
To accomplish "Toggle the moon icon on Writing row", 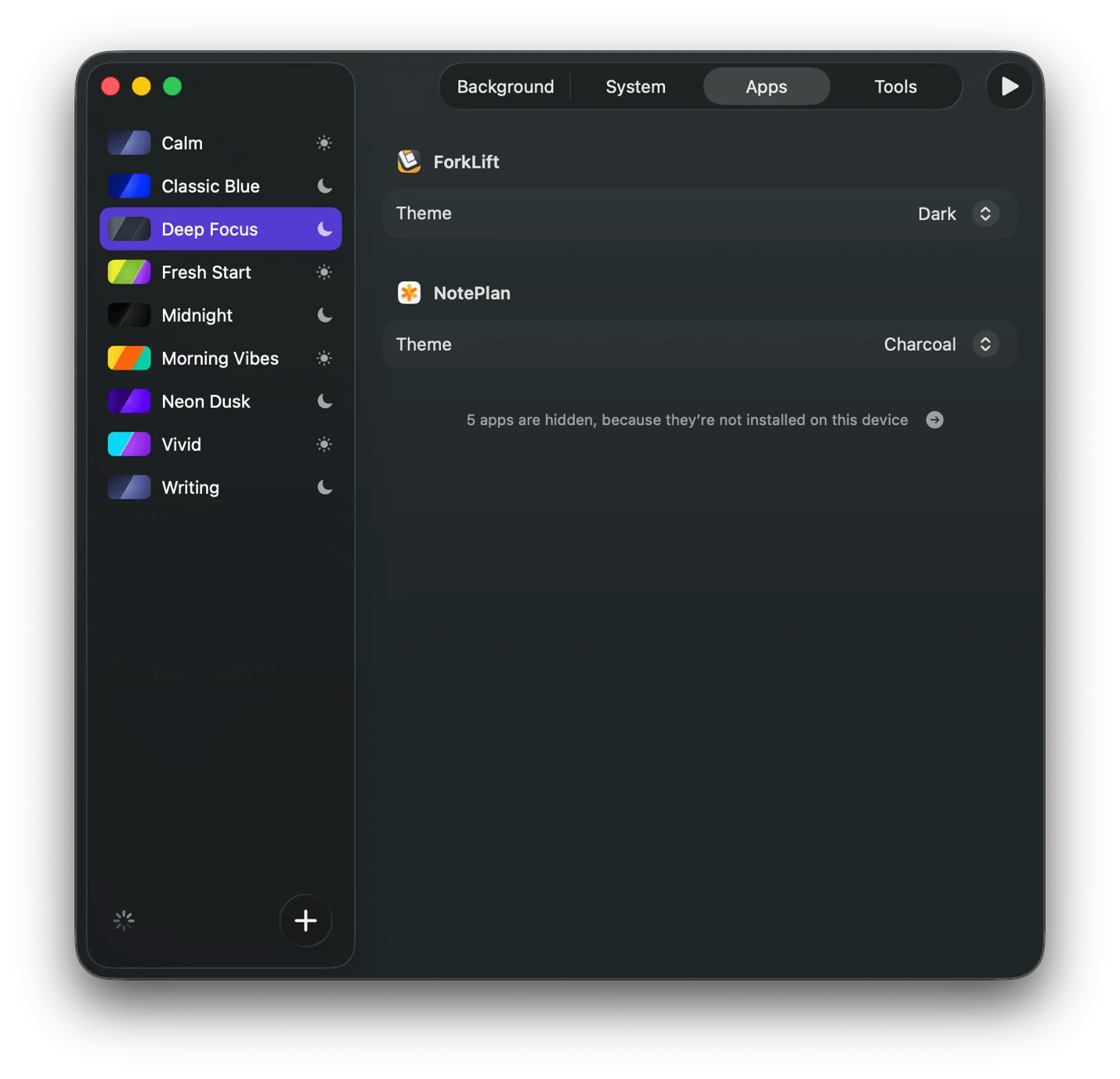I will 324,488.
